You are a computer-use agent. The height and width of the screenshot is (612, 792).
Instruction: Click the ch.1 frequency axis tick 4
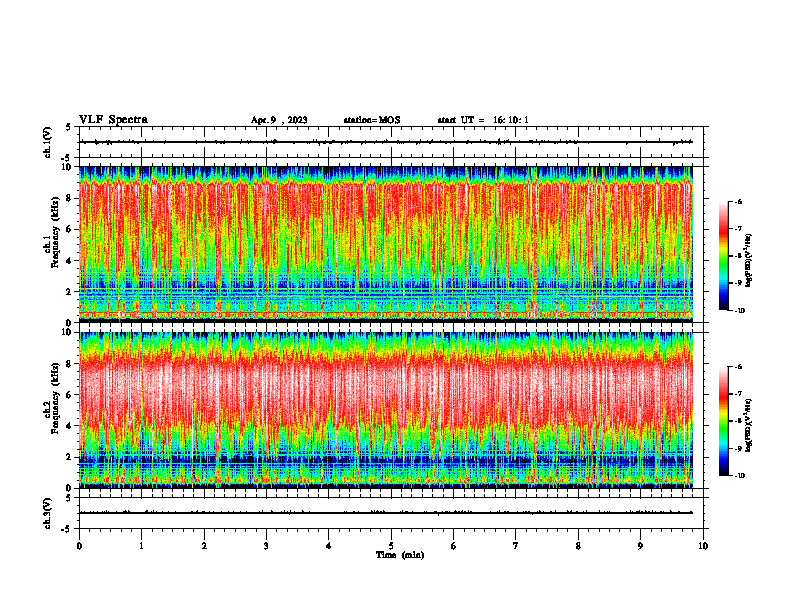(x=70, y=261)
